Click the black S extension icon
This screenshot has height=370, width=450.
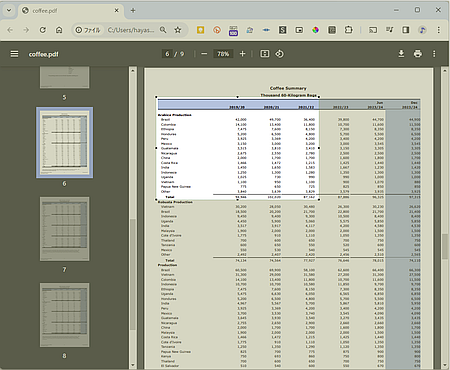coord(282,30)
